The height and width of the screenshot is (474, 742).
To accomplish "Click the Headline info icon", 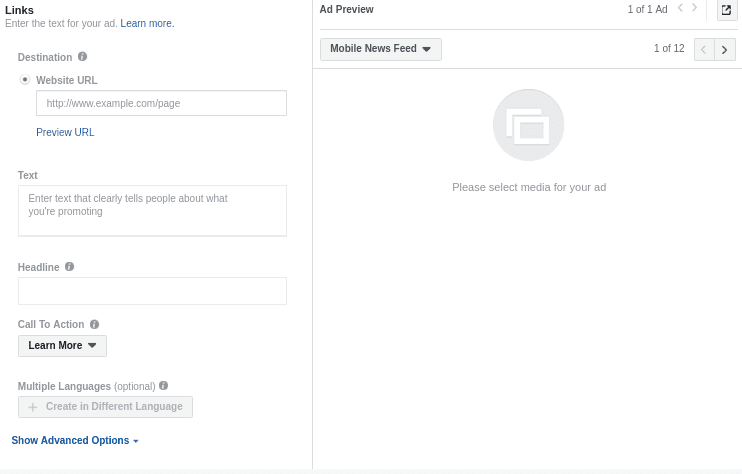I will point(70,267).
